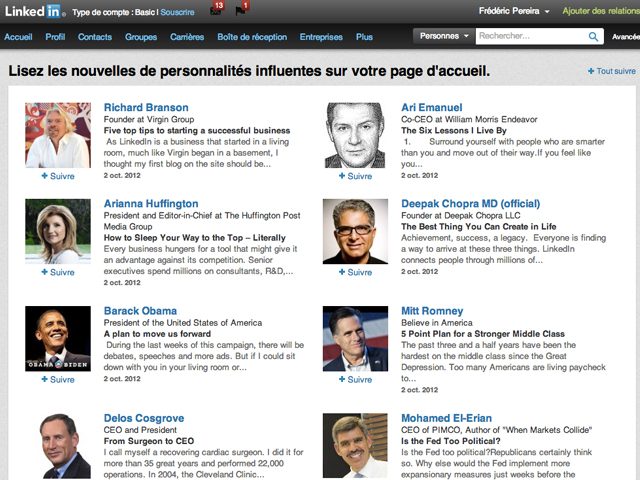Image resolution: width=640 pixels, height=480 pixels.
Task: Open the Richard Branson name link
Action: coord(146,107)
